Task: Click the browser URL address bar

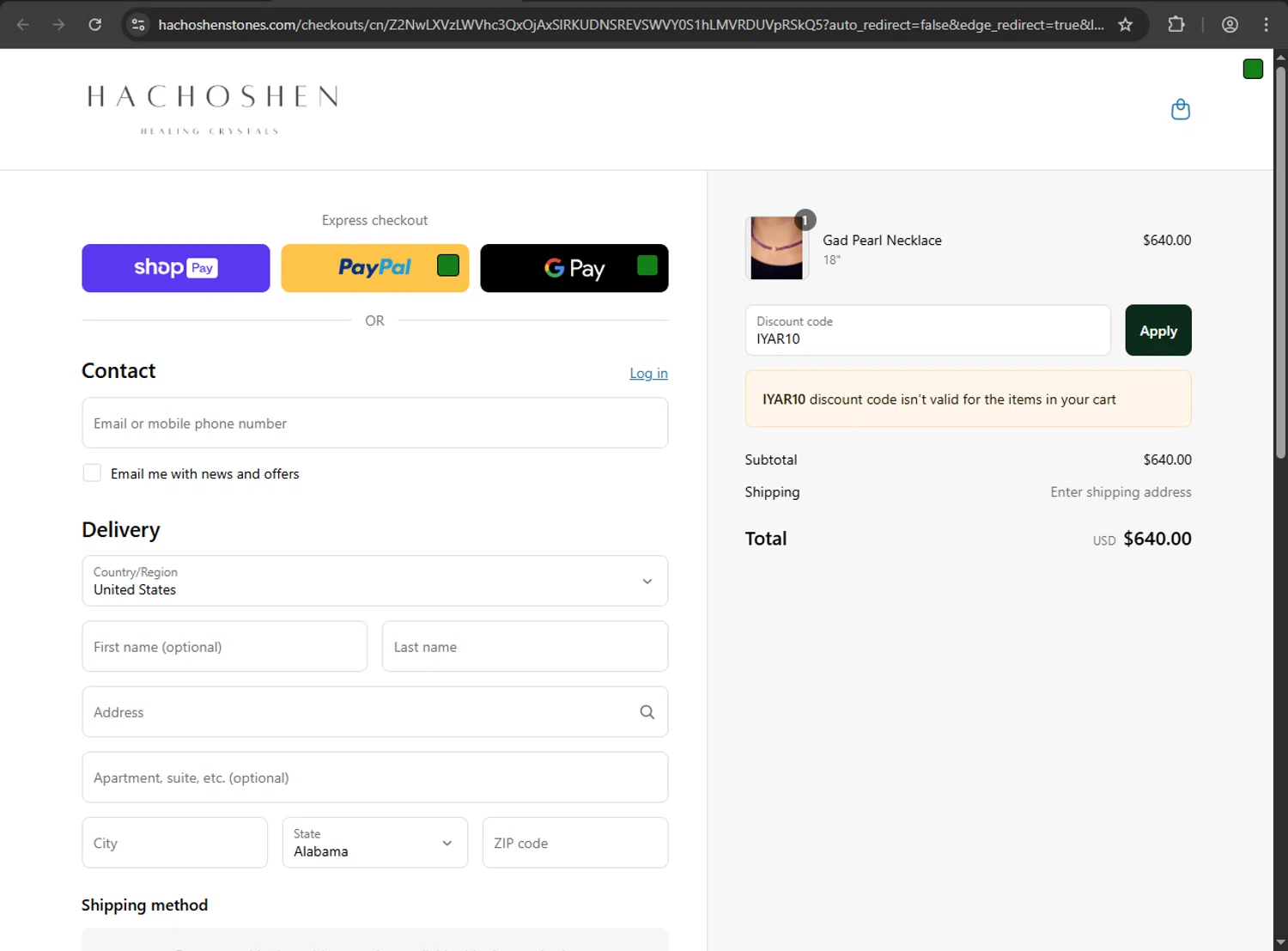Action: (x=631, y=24)
